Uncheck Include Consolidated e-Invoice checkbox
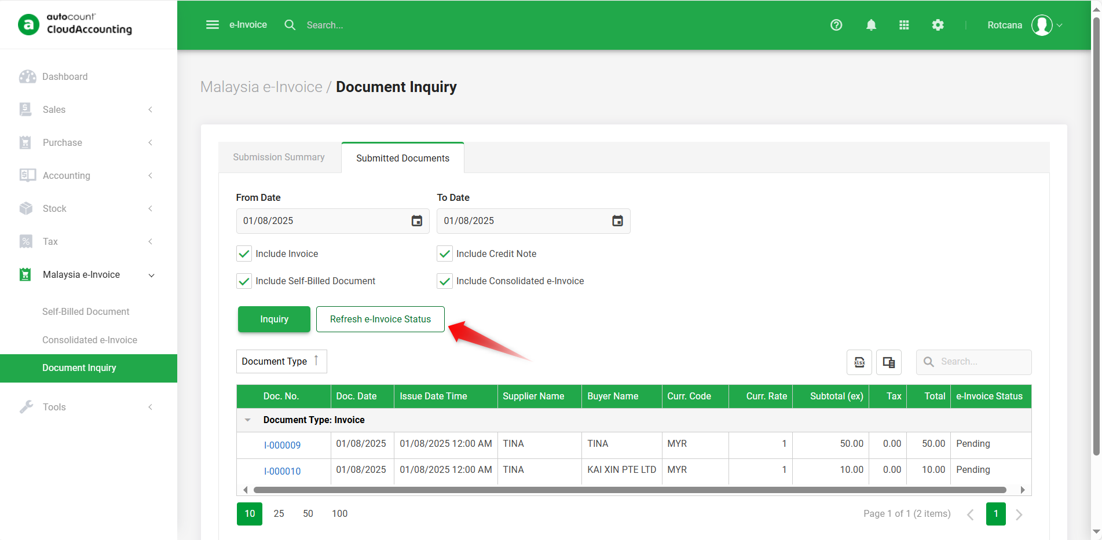This screenshot has height=541, width=1102. pyautogui.click(x=444, y=281)
